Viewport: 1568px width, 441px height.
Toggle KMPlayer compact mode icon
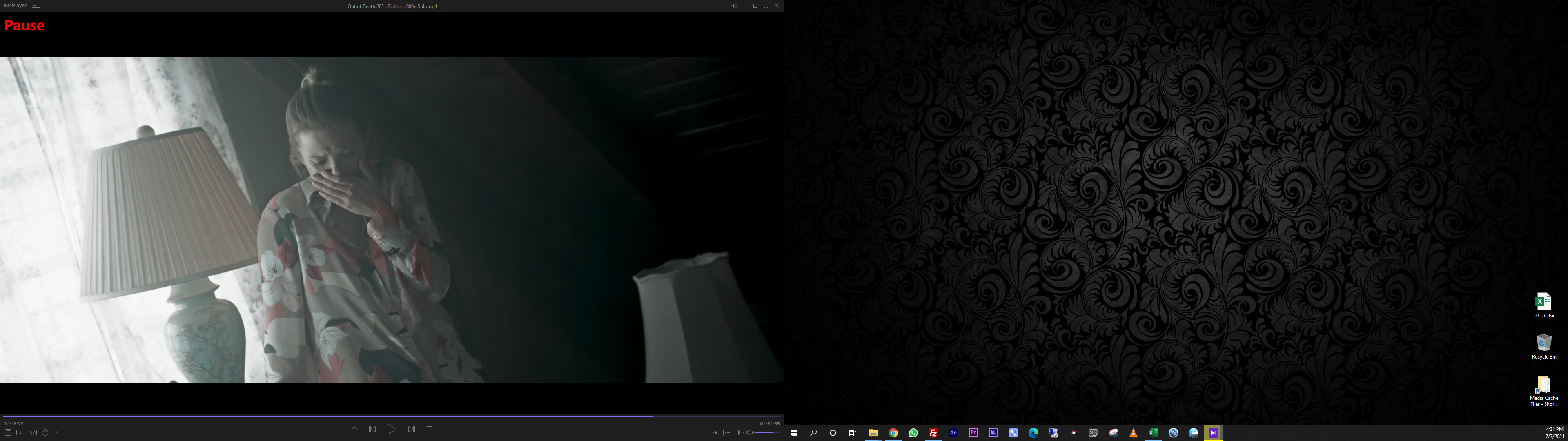[36, 5]
